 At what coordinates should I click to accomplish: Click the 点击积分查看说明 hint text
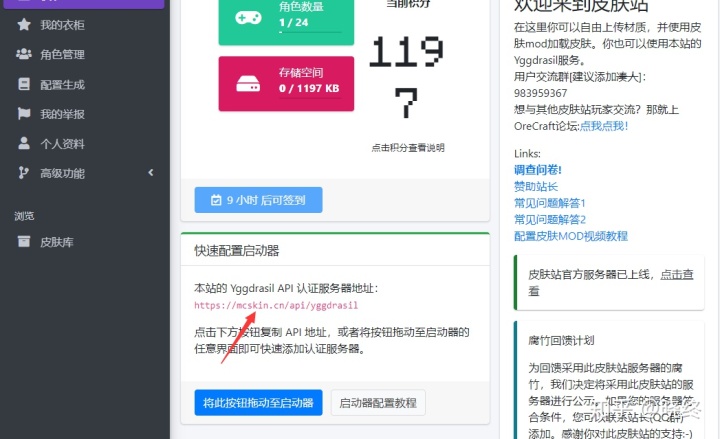click(408, 148)
